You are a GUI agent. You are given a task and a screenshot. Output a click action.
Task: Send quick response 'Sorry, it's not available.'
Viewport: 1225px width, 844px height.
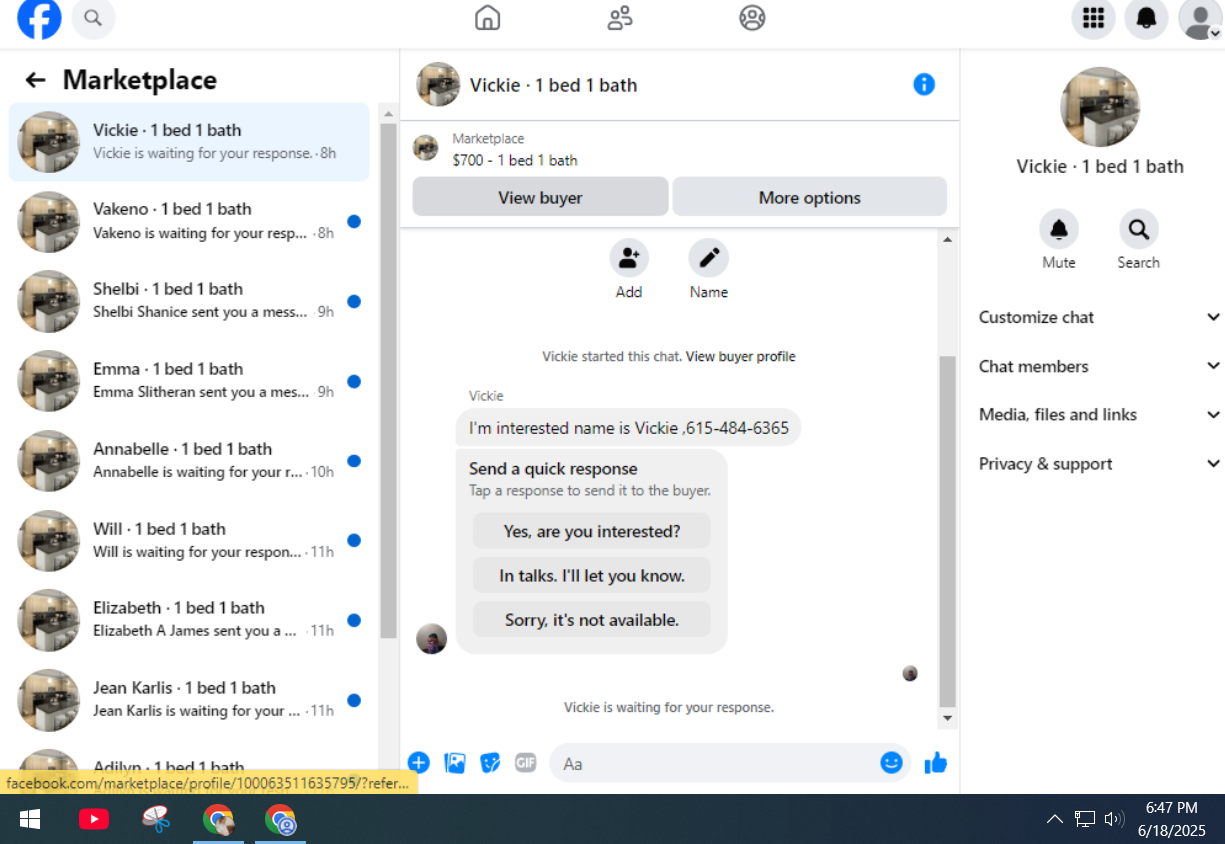[x=592, y=619]
